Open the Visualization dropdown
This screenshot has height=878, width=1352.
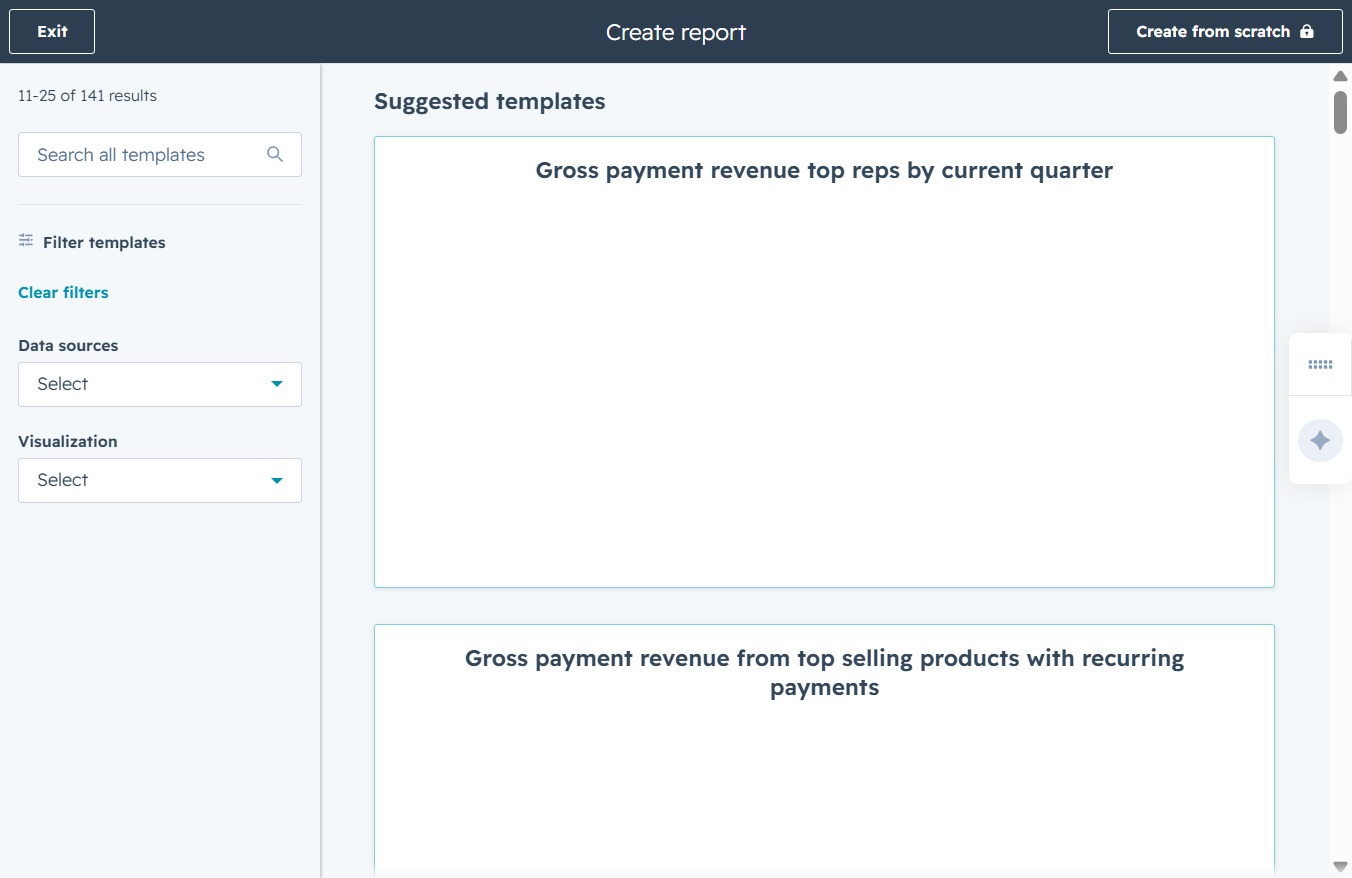click(x=160, y=480)
